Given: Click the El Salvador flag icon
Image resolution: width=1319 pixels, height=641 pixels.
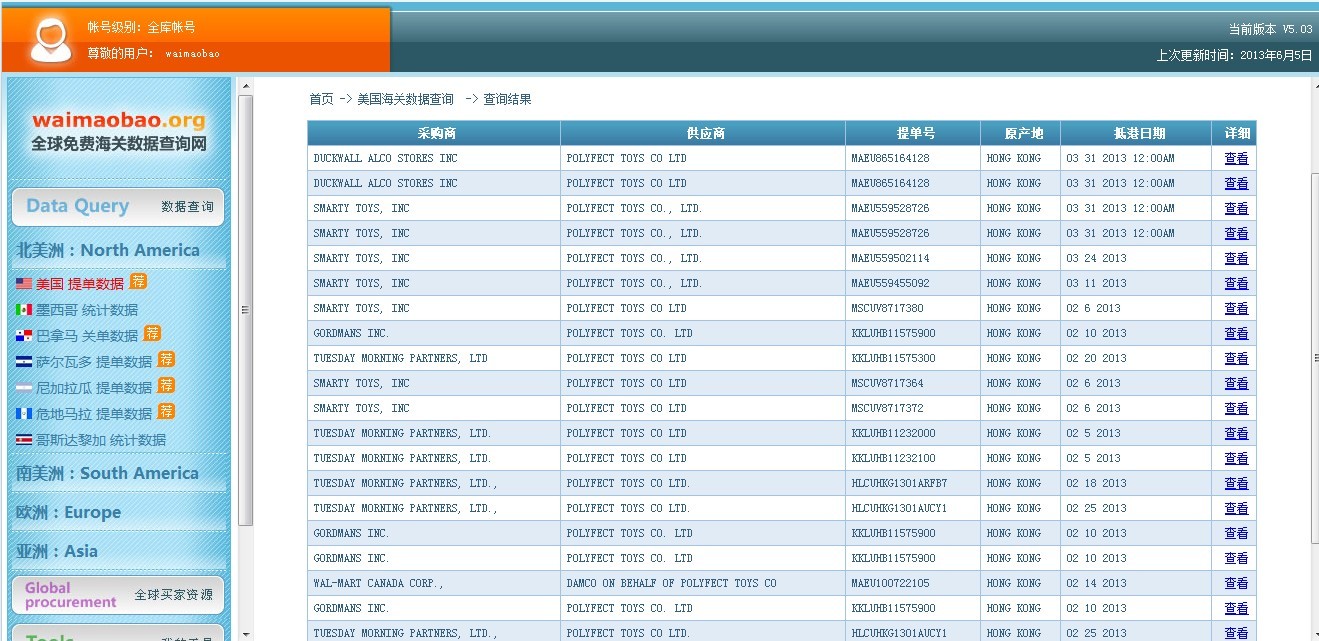Looking at the screenshot, I should pyautogui.click(x=24, y=362).
